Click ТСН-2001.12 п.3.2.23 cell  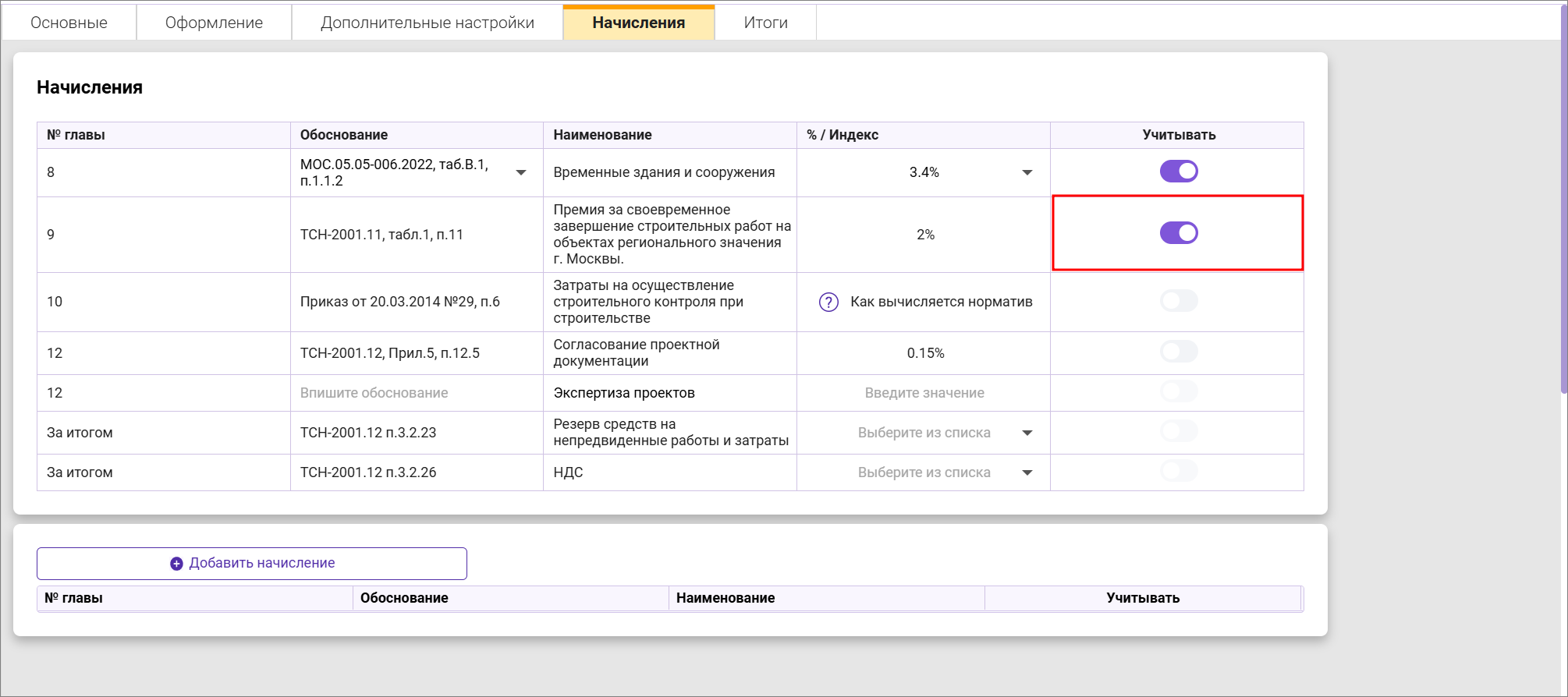[x=417, y=433]
